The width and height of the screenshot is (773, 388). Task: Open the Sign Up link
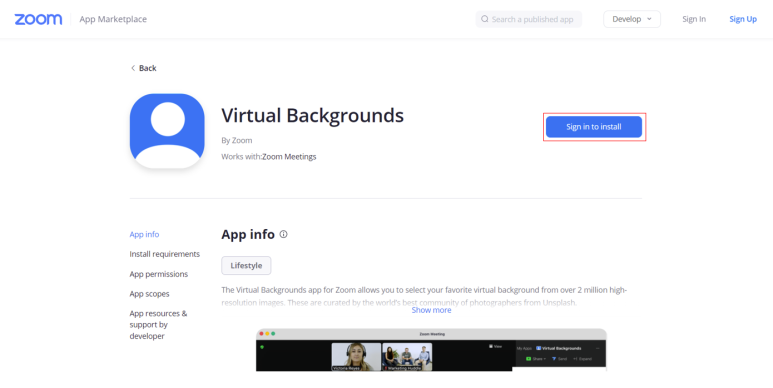click(x=743, y=19)
